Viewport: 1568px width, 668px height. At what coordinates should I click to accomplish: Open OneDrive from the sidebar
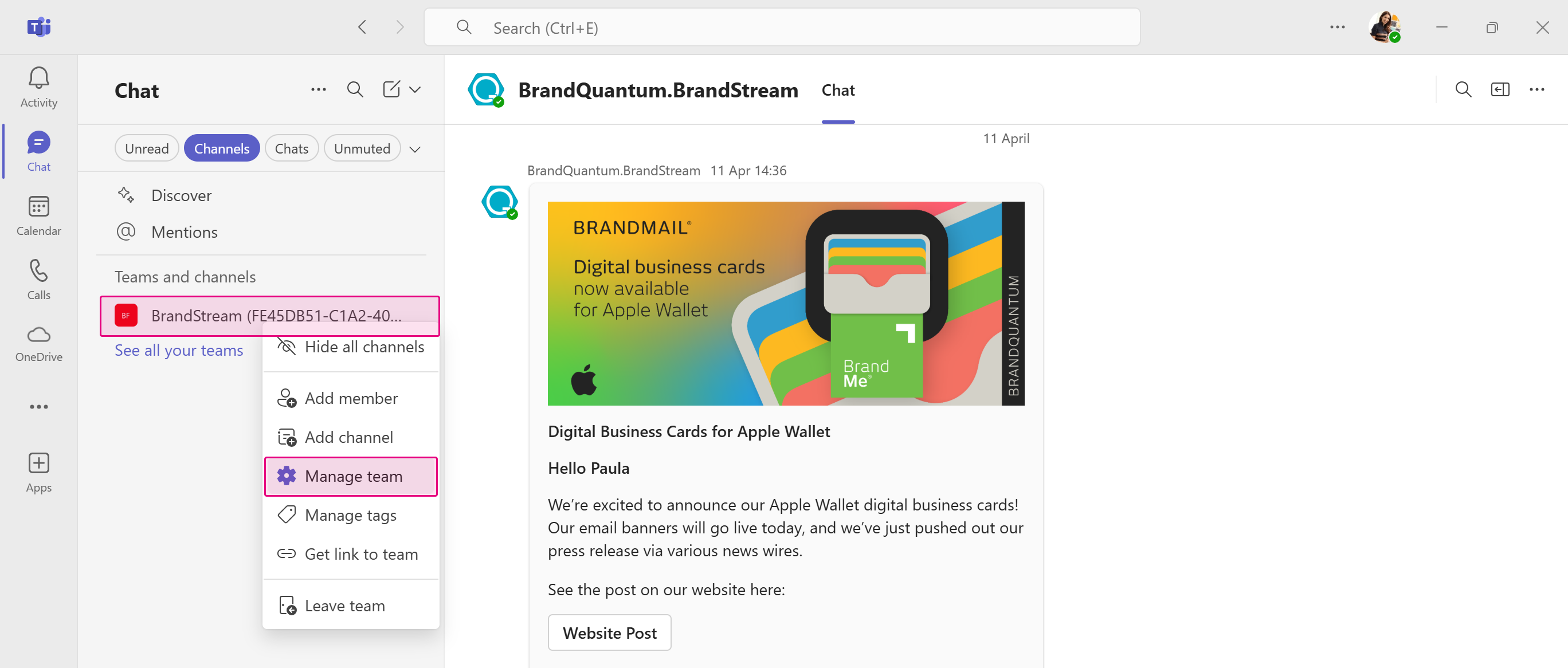[x=38, y=344]
